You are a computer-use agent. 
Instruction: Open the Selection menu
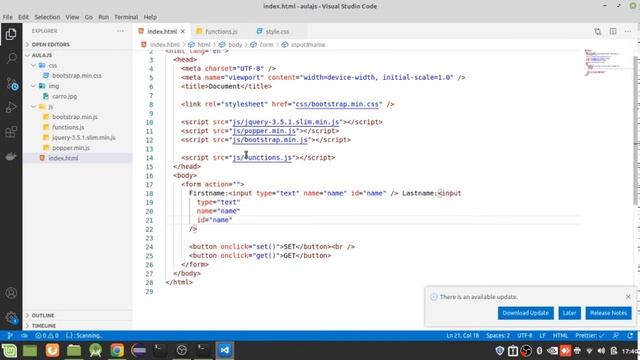pos(47,17)
